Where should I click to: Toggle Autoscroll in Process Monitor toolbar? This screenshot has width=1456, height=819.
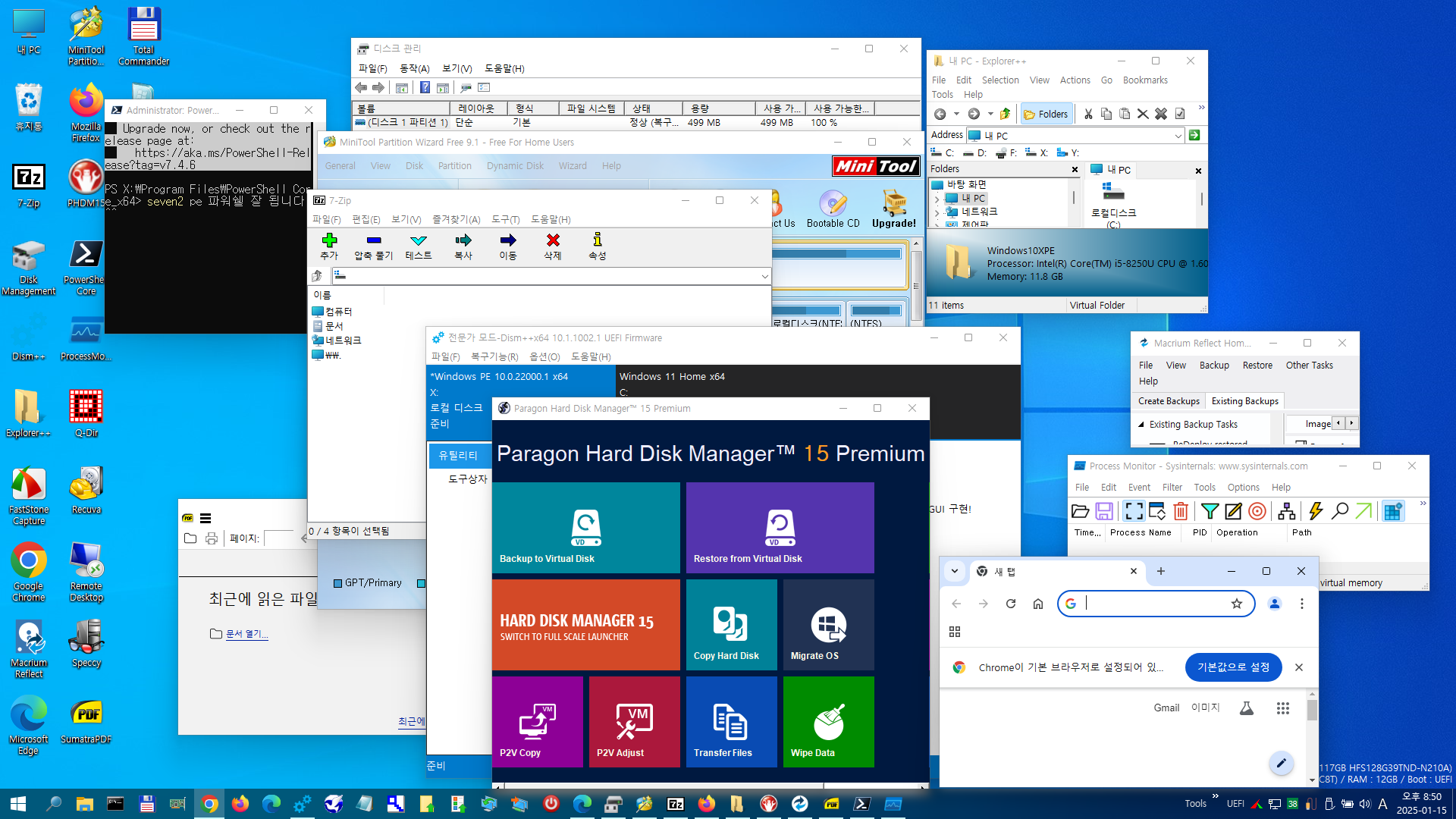pos(1157,511)
